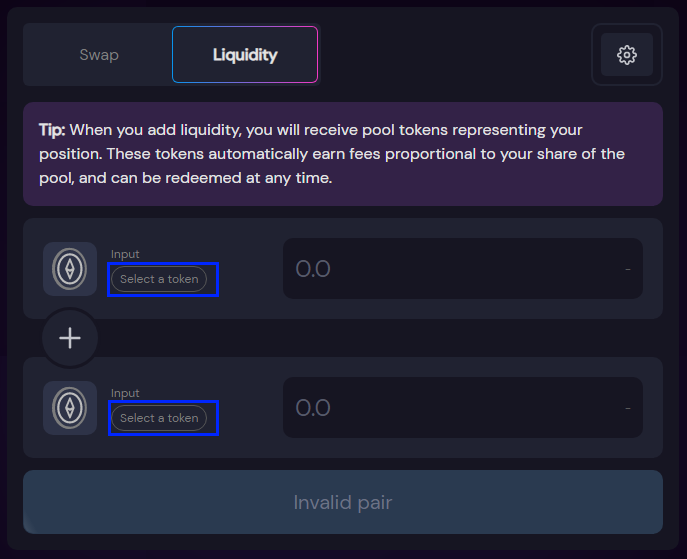Click the liquidity Tip message box
This screenshot has height=559, width=687.
pos(343,154)
